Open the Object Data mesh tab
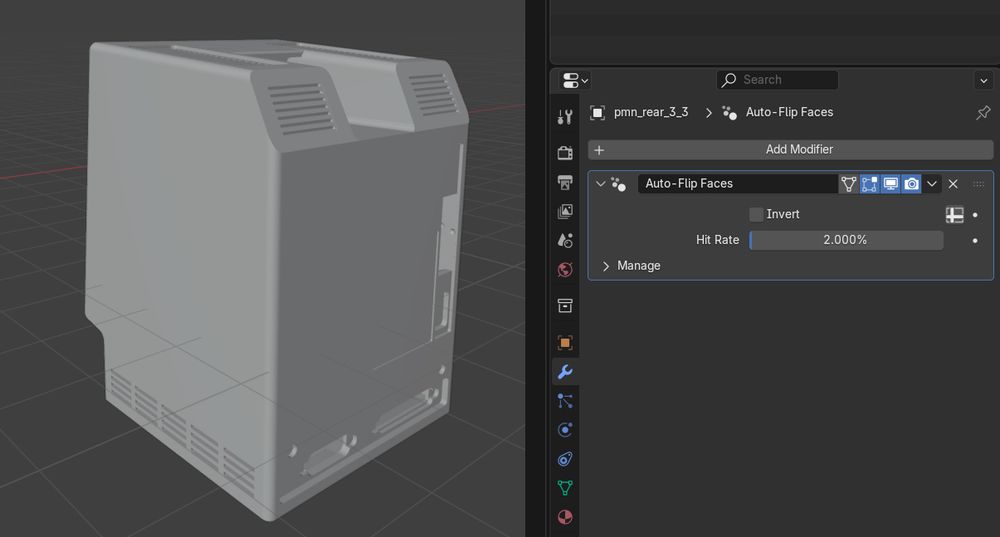 pos(565,488)
